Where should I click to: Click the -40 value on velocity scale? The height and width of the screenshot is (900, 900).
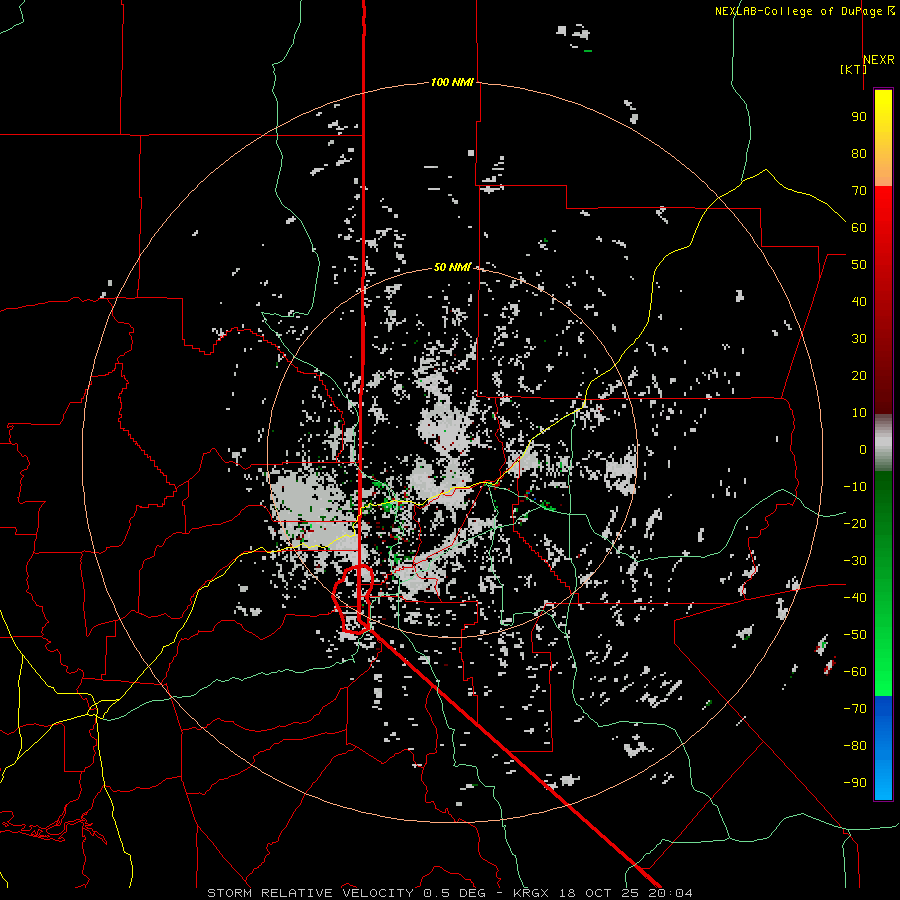855,598
